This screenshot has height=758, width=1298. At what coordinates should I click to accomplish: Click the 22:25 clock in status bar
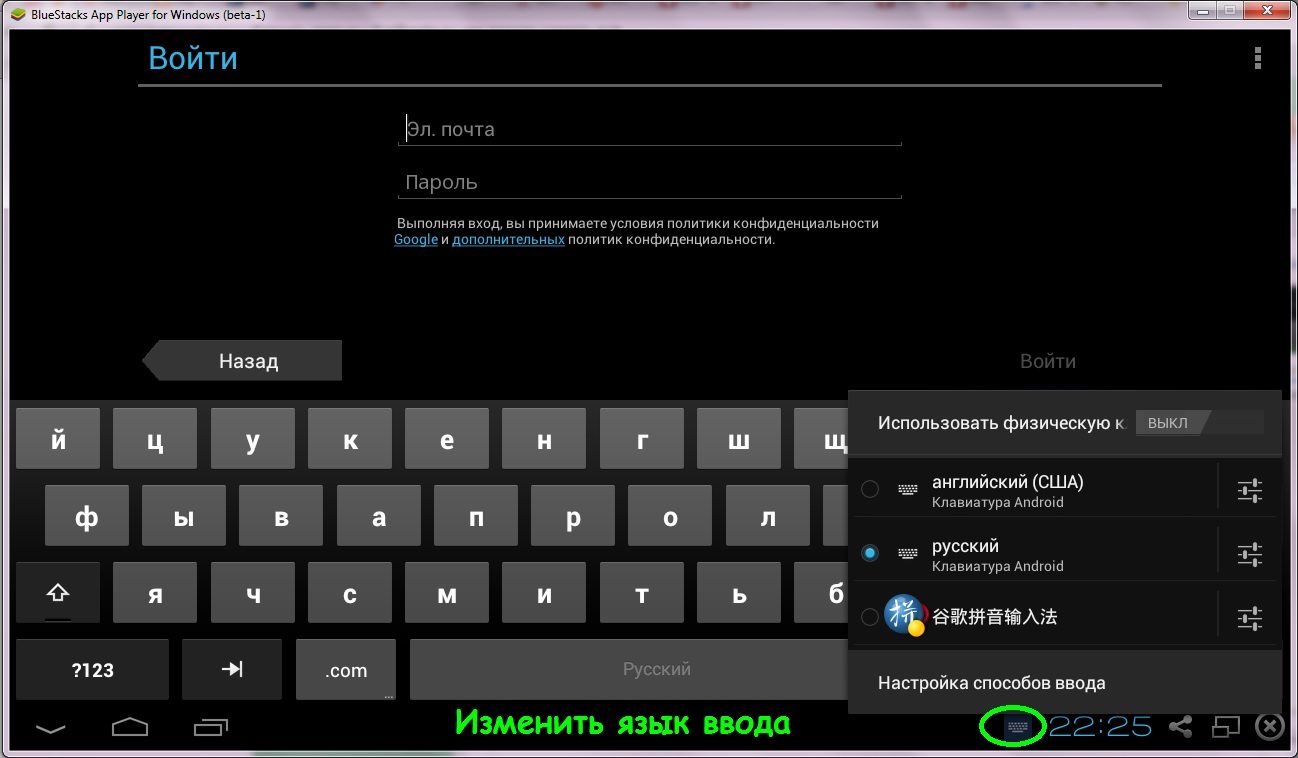coord(1100,726)
